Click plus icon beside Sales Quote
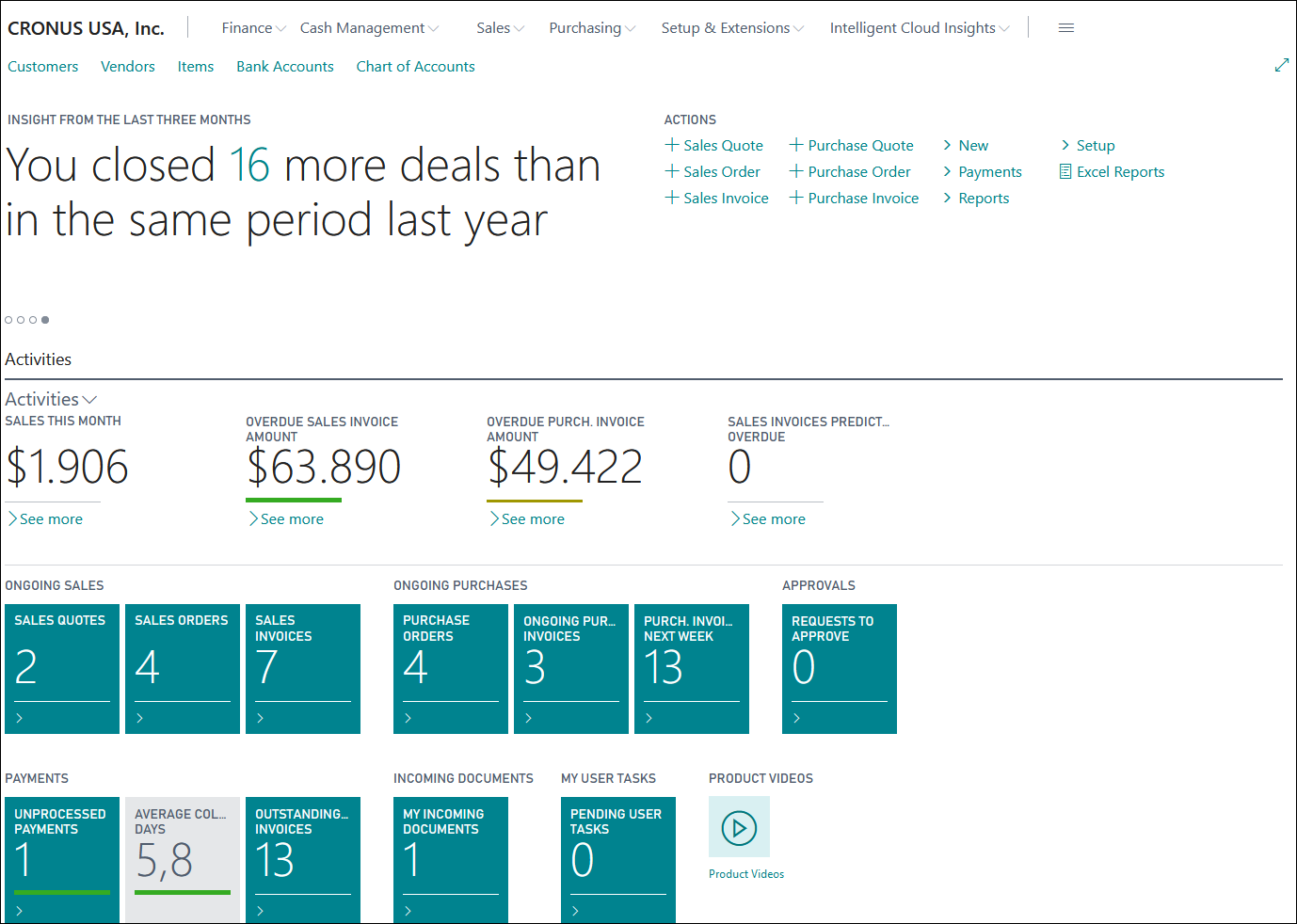Screen dimensions: 1297x924 pos(671,145)
